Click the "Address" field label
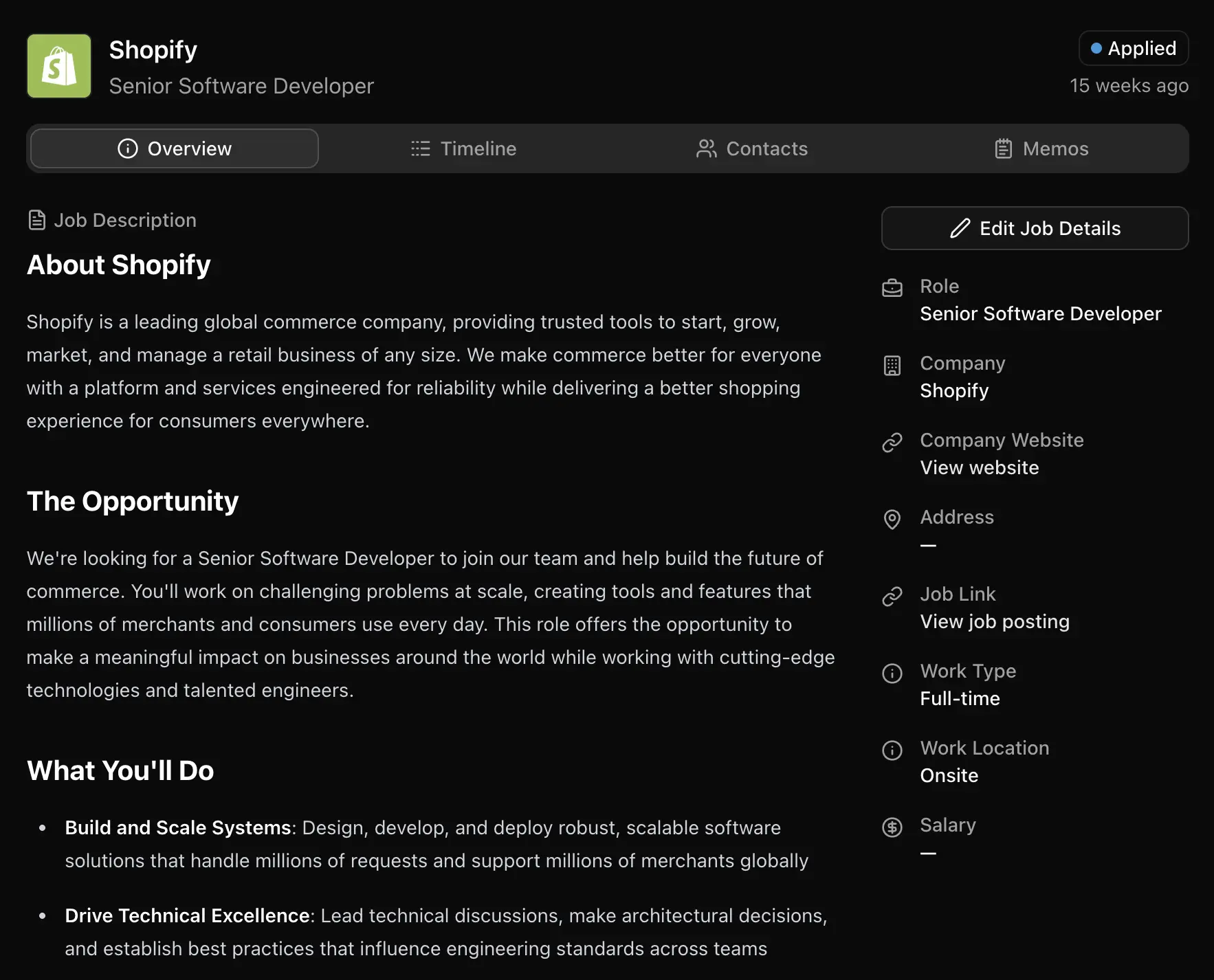The width and height of the screenshot is (1214, 980). click(x=957, y=517)
